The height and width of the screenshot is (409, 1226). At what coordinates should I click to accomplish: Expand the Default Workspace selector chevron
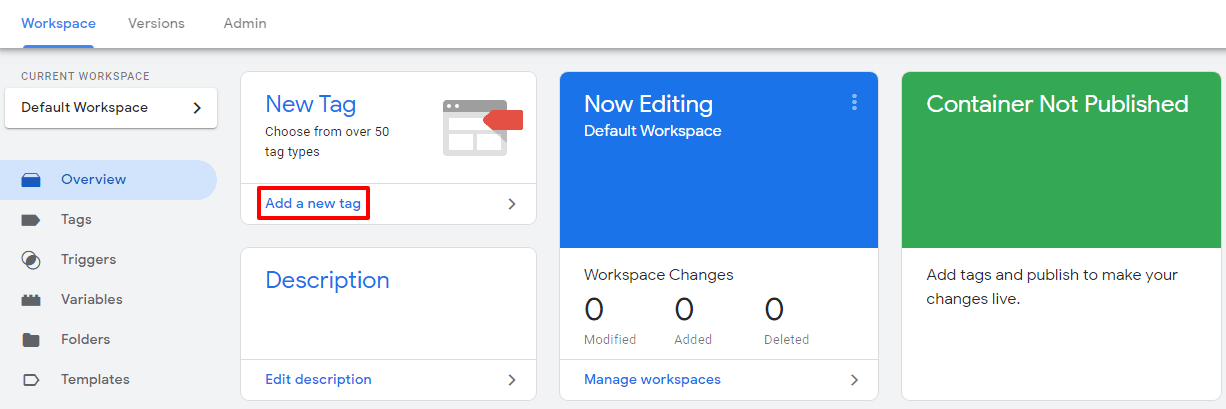(197, 108)
